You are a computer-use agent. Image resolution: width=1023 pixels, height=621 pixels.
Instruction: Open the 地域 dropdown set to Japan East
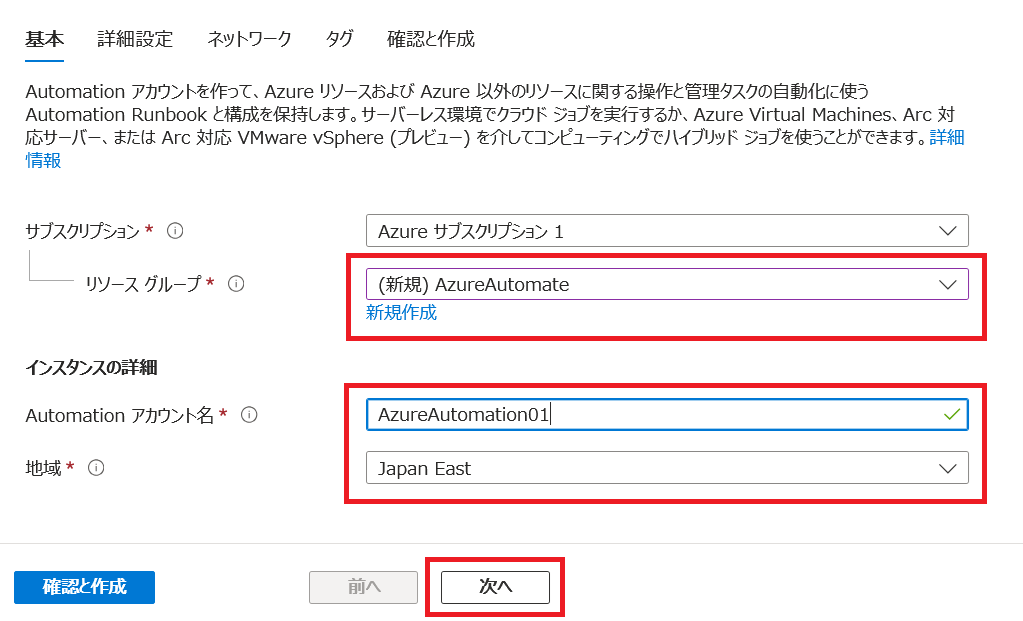coord(667,468)
